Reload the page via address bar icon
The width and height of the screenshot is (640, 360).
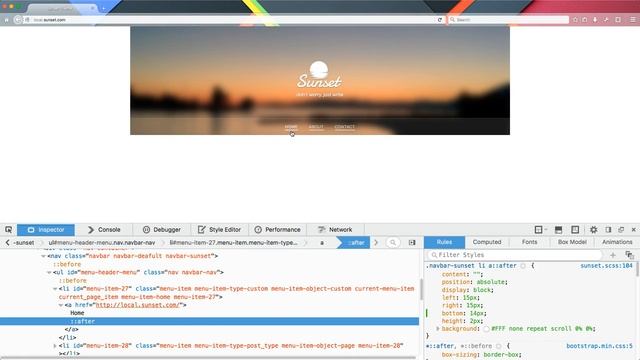pyautogui.click(x=440, y=20)
